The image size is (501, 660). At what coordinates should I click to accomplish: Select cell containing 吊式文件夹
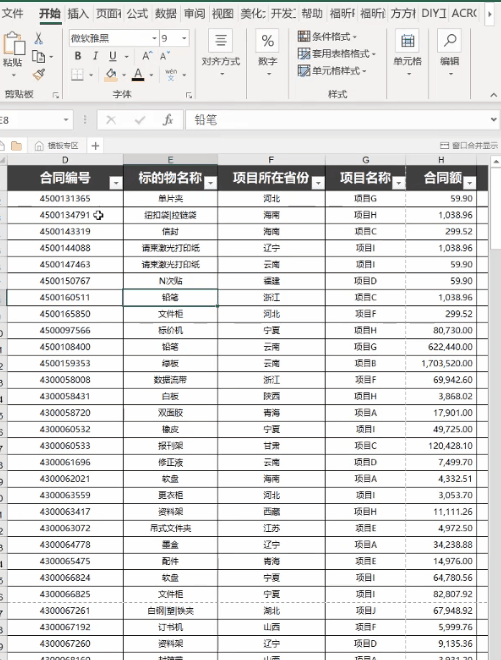point(171,528)
